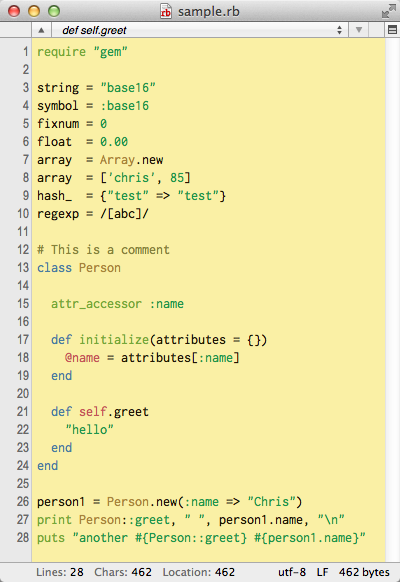Click the Lines: 28 status label

60,572
